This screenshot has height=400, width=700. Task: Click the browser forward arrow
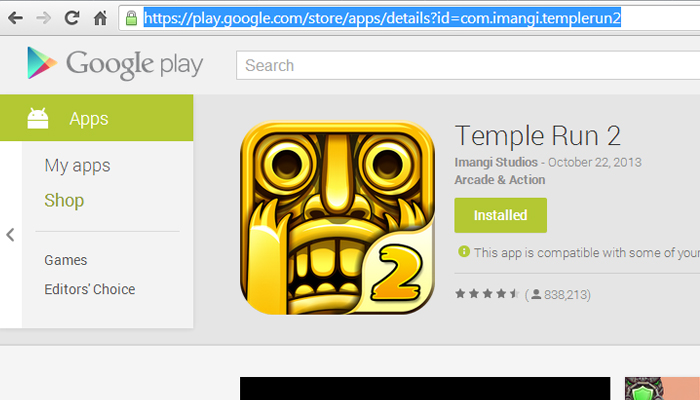43,18
